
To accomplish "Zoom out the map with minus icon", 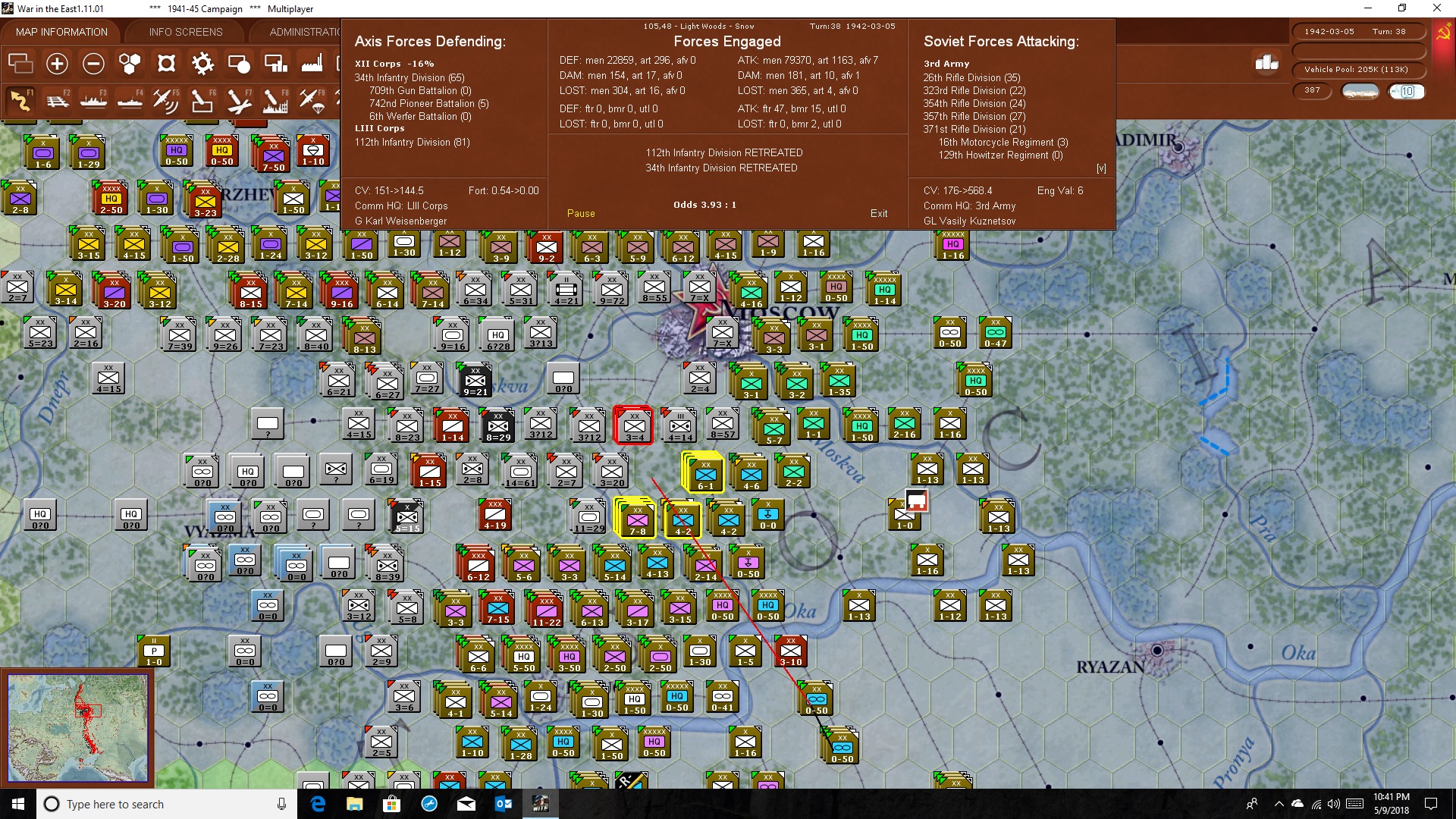I will [x=93, y=64].
